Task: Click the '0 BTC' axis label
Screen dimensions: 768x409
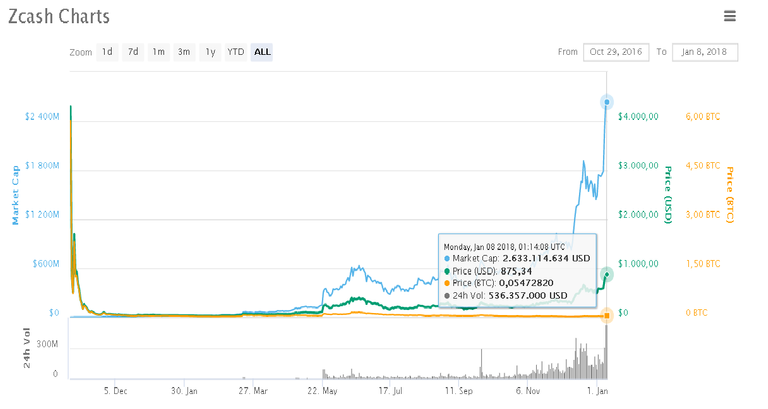Action: click(x=696, y=313)
